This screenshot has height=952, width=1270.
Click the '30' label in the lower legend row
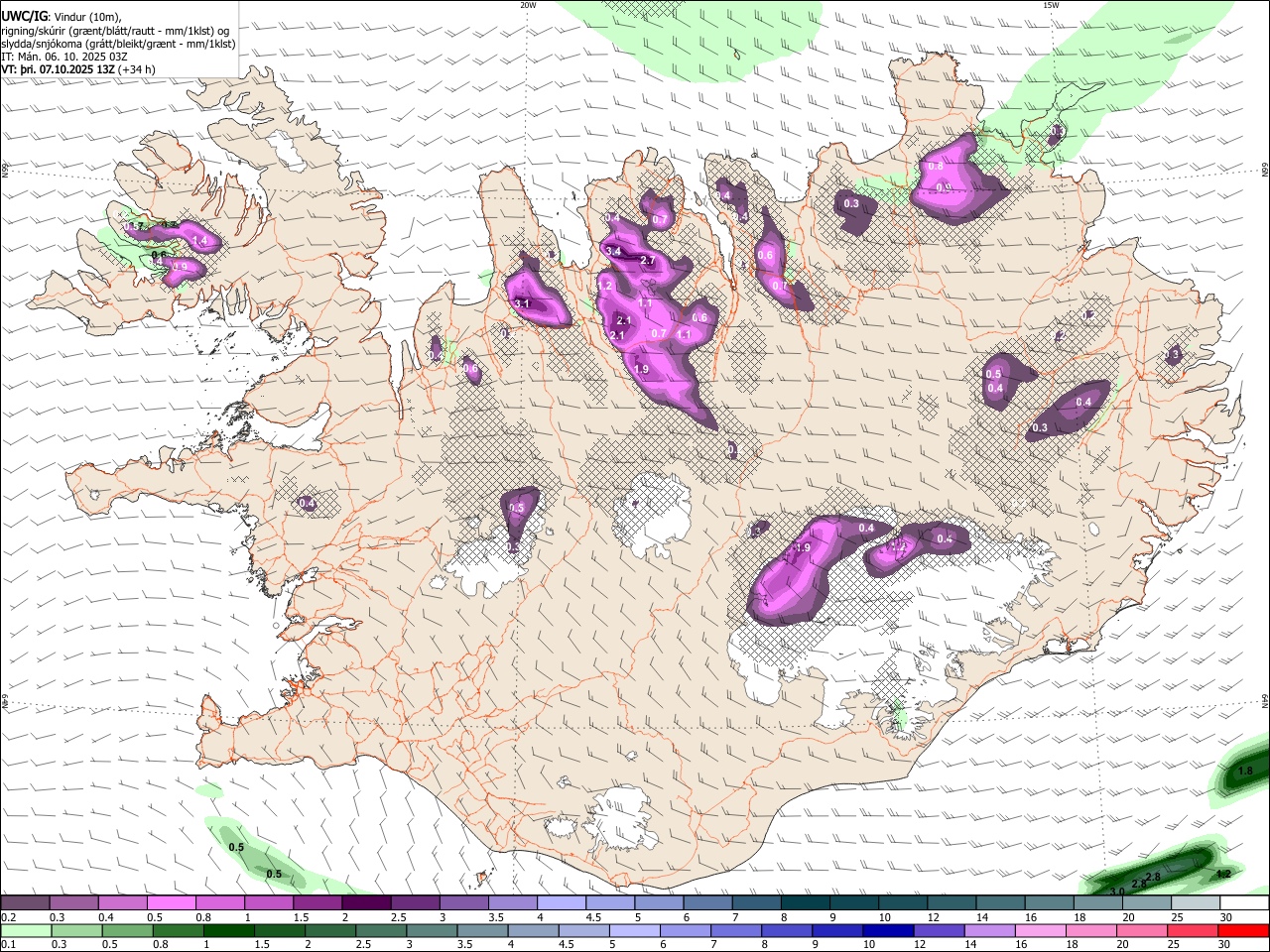coord(1226,945)
